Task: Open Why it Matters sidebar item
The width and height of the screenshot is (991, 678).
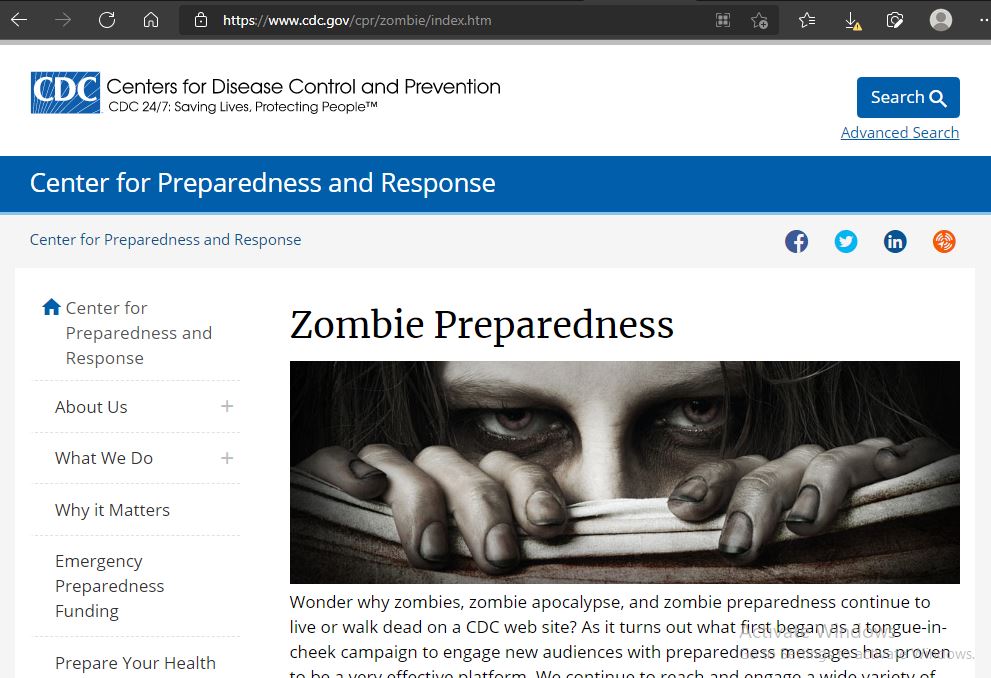Action: point(112,510)
